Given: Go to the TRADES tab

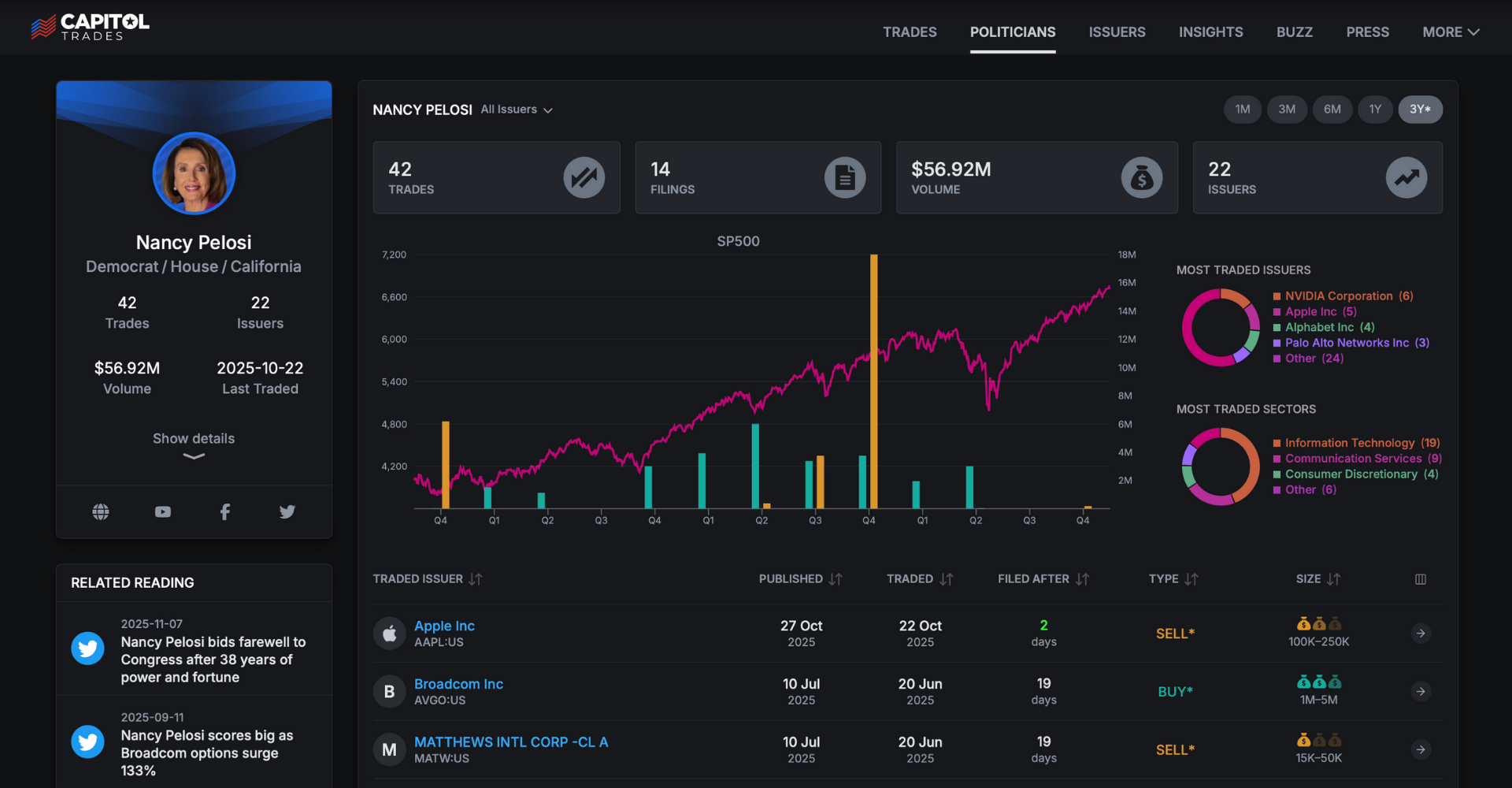Looking at the screenshot, I should tap(910, 32).
